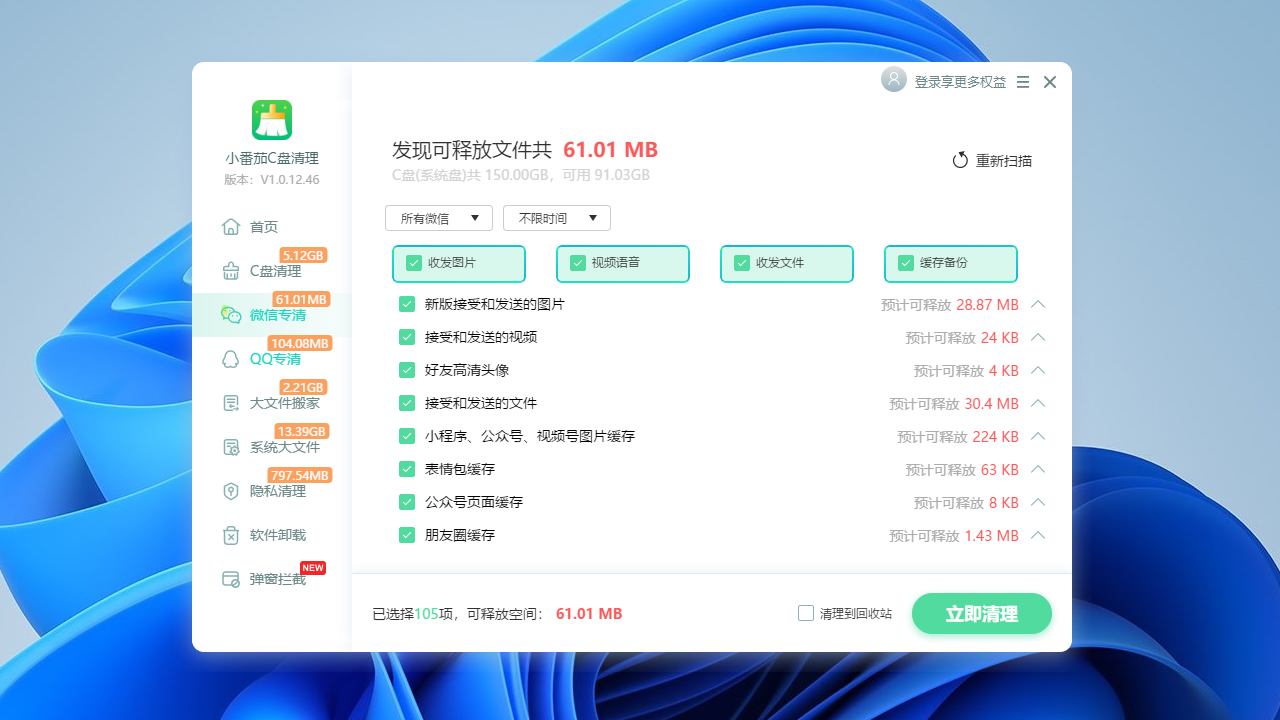Screen dimensions: 1280x720
Task: Enable 清理到回收站 option
Action: click(x=806, y=613)
